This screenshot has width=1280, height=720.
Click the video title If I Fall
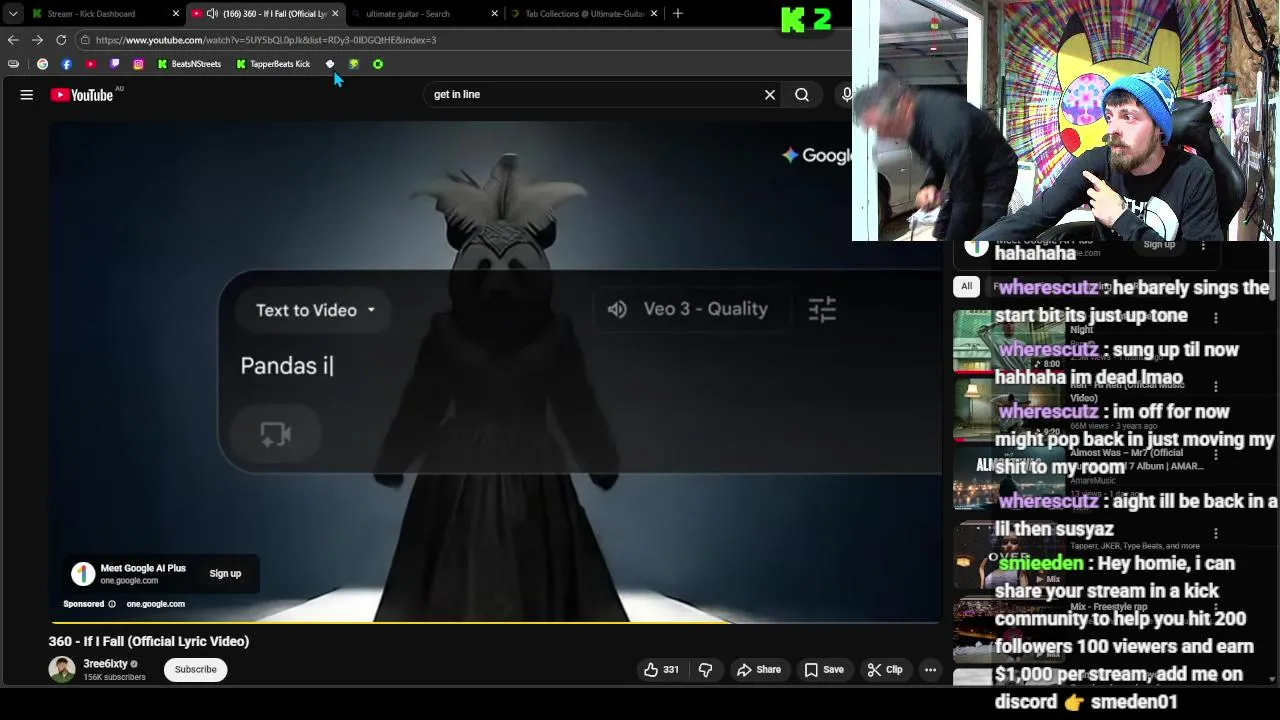click(149, 641)
